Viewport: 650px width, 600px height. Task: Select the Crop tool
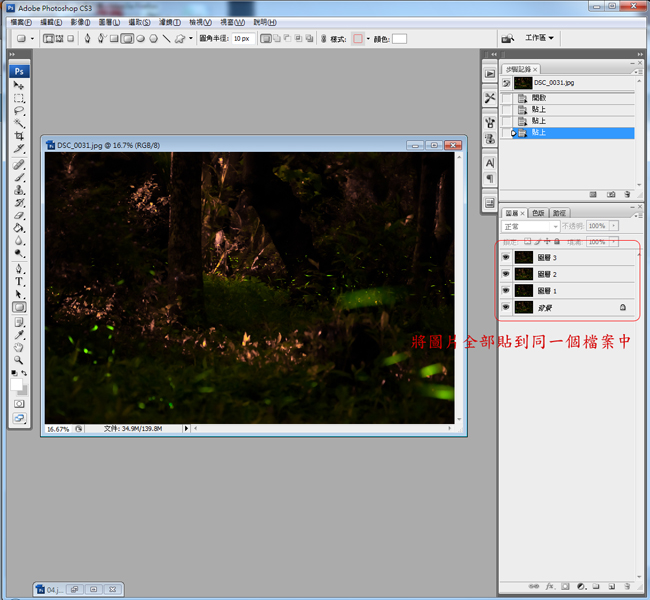pyautogui.click(x=19, y=136)
